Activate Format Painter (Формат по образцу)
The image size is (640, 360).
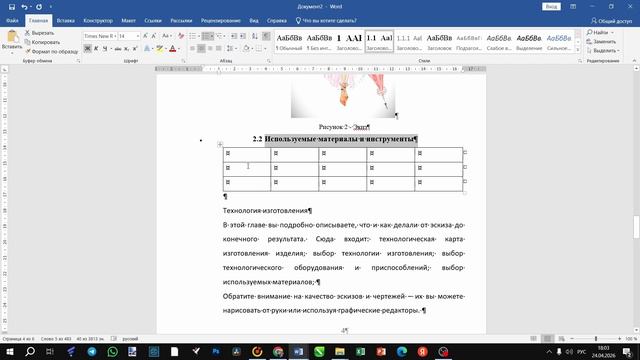point(51,51)
